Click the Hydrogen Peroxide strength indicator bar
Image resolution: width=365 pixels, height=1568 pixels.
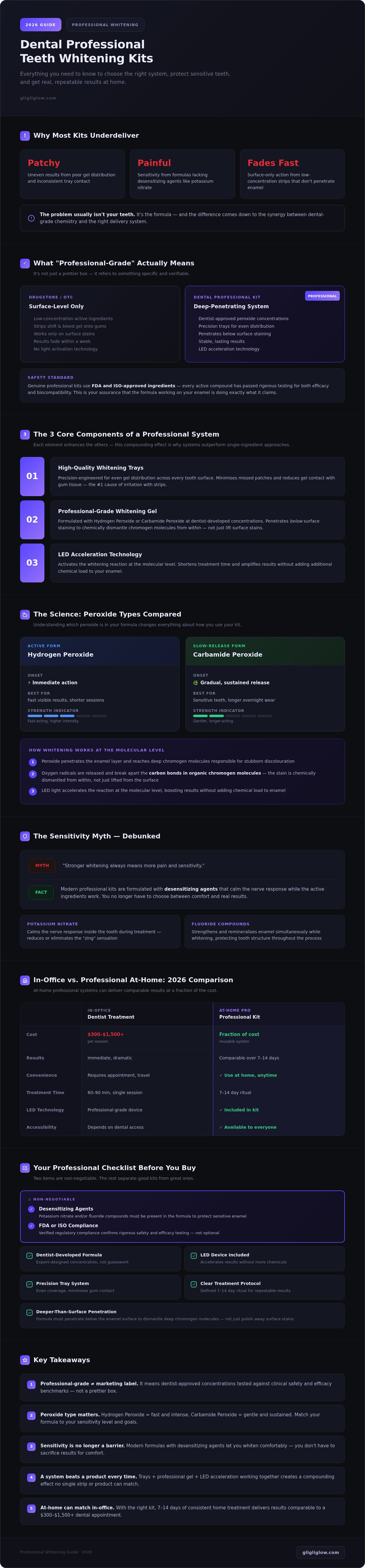click(67, 716)
